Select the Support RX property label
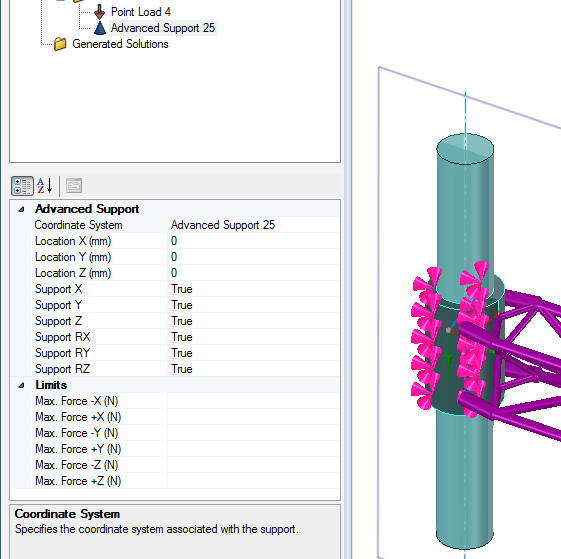Screen dimensions: 561x559 click(x=63, y=337)
